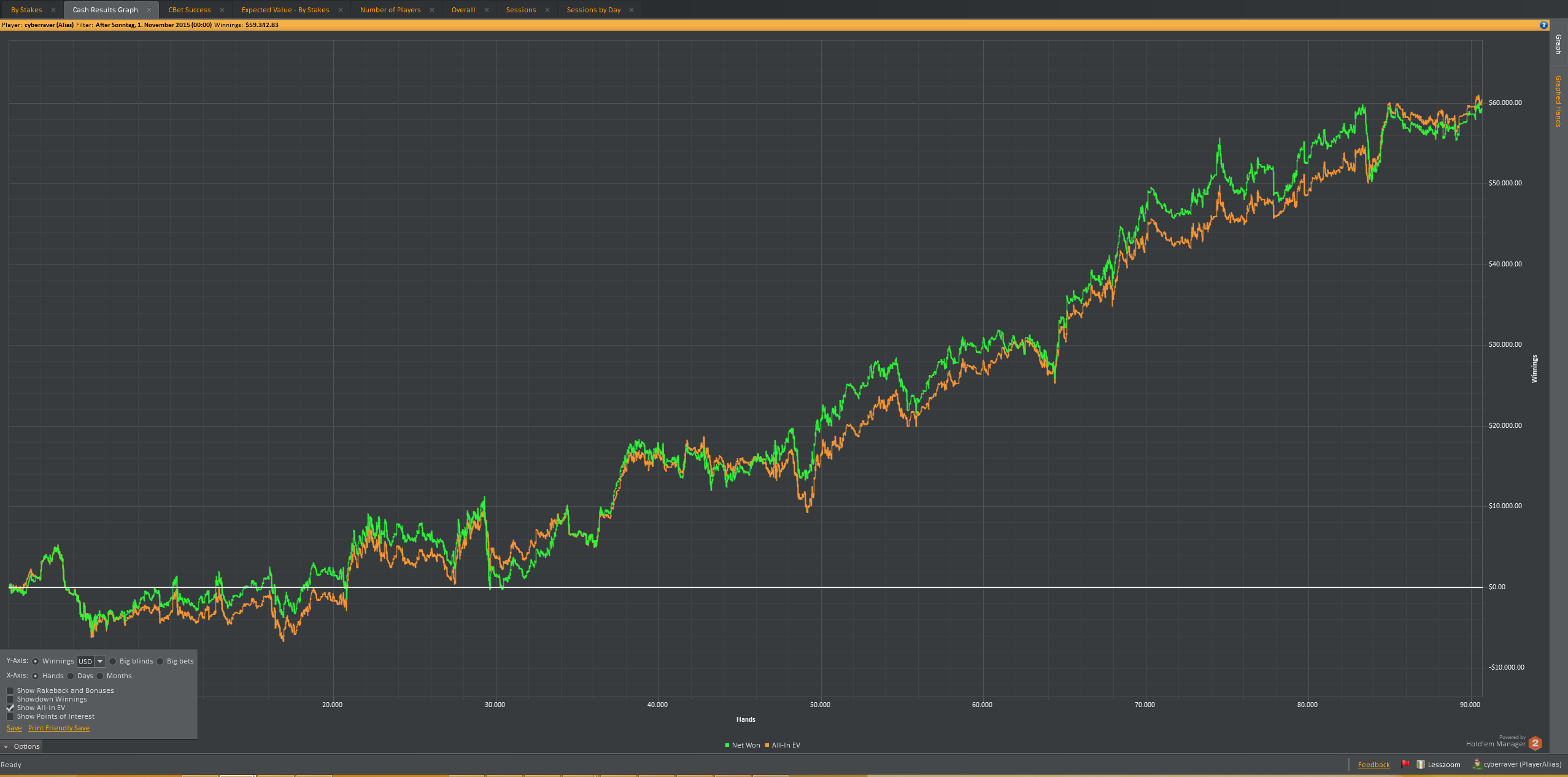Click the 50.000 X-axis label

(x=820, y=705)
